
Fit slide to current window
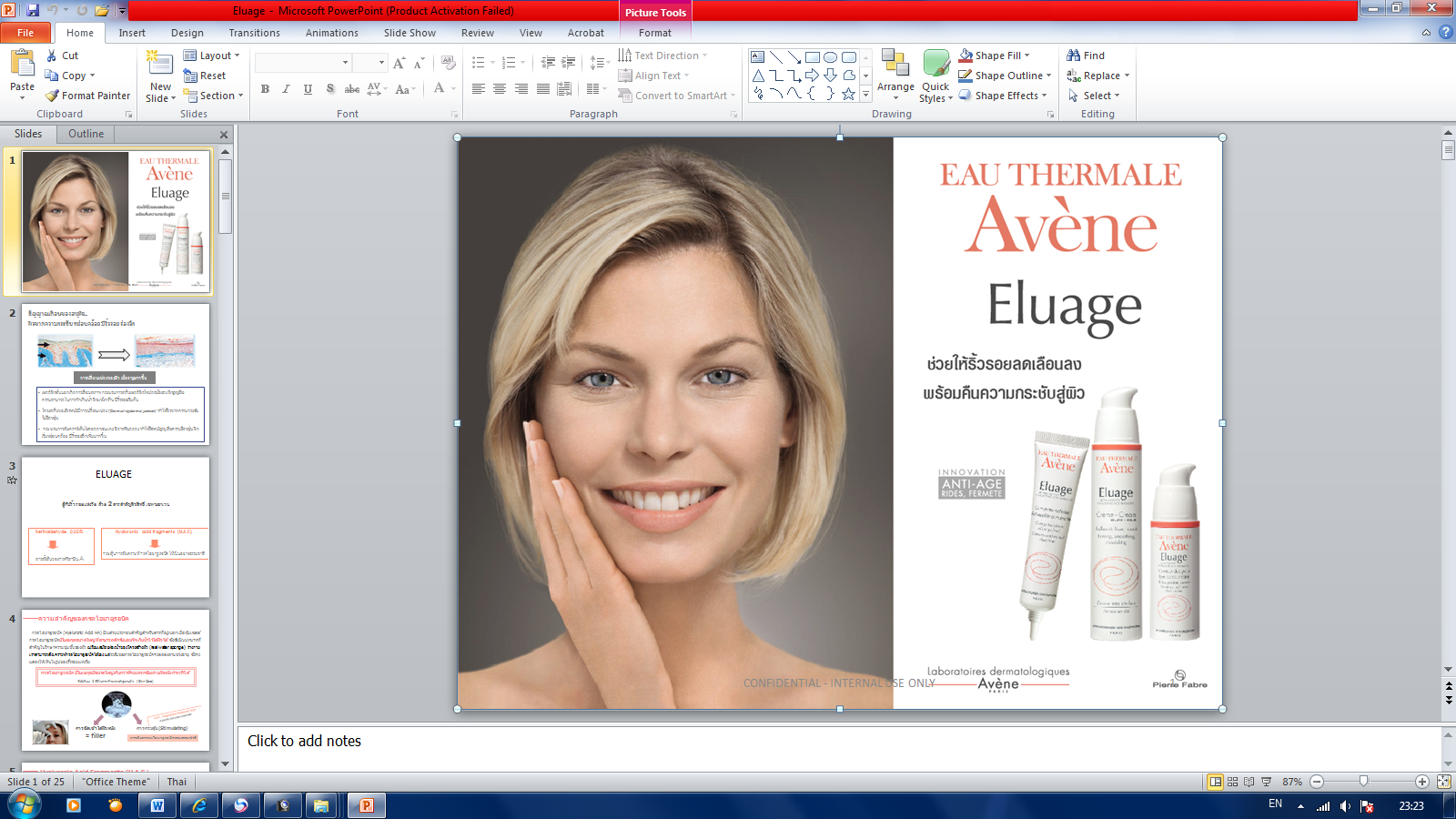click(x=1443, y=782)
